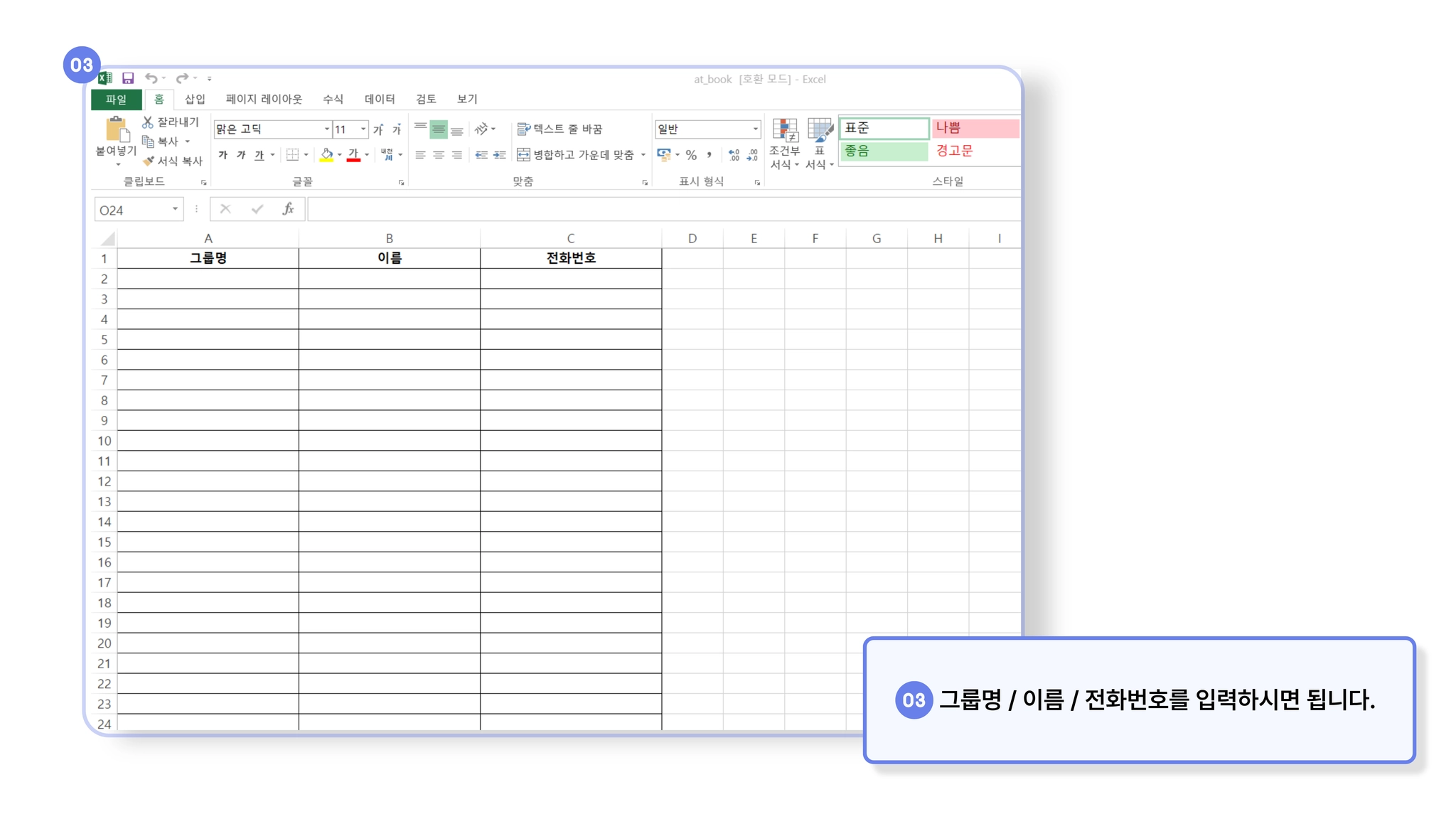Viewport: 1456px width, 819px height.
Task: Click 병합하고 가운데 맞춤 merge button
Action: tap(576, 155)
